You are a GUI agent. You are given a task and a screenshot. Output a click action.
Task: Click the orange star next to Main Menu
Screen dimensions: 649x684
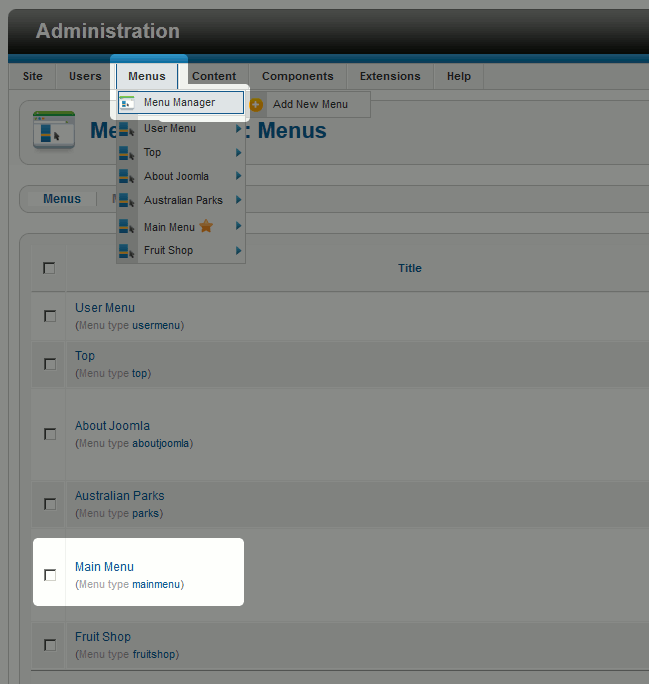pos(206,226)
